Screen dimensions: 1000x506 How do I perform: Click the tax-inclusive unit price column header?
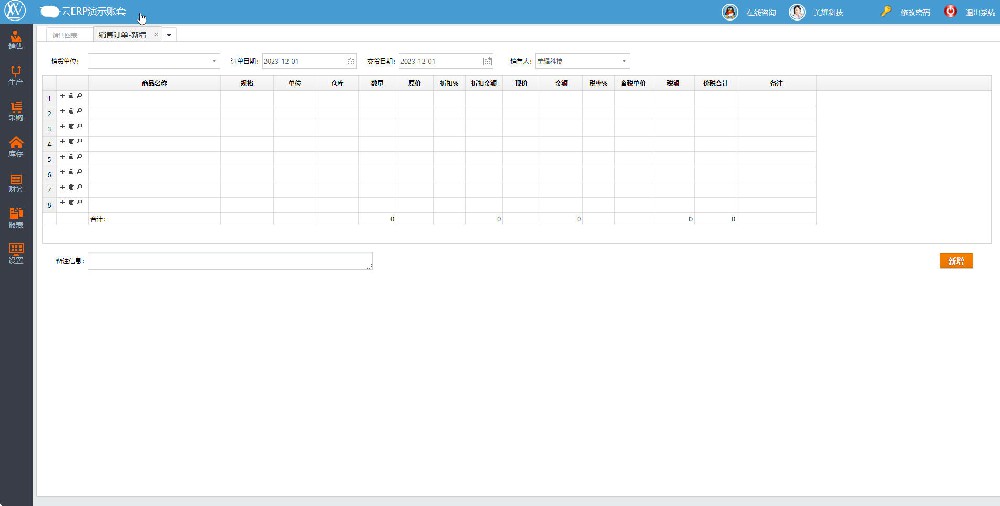coord(633,83)
